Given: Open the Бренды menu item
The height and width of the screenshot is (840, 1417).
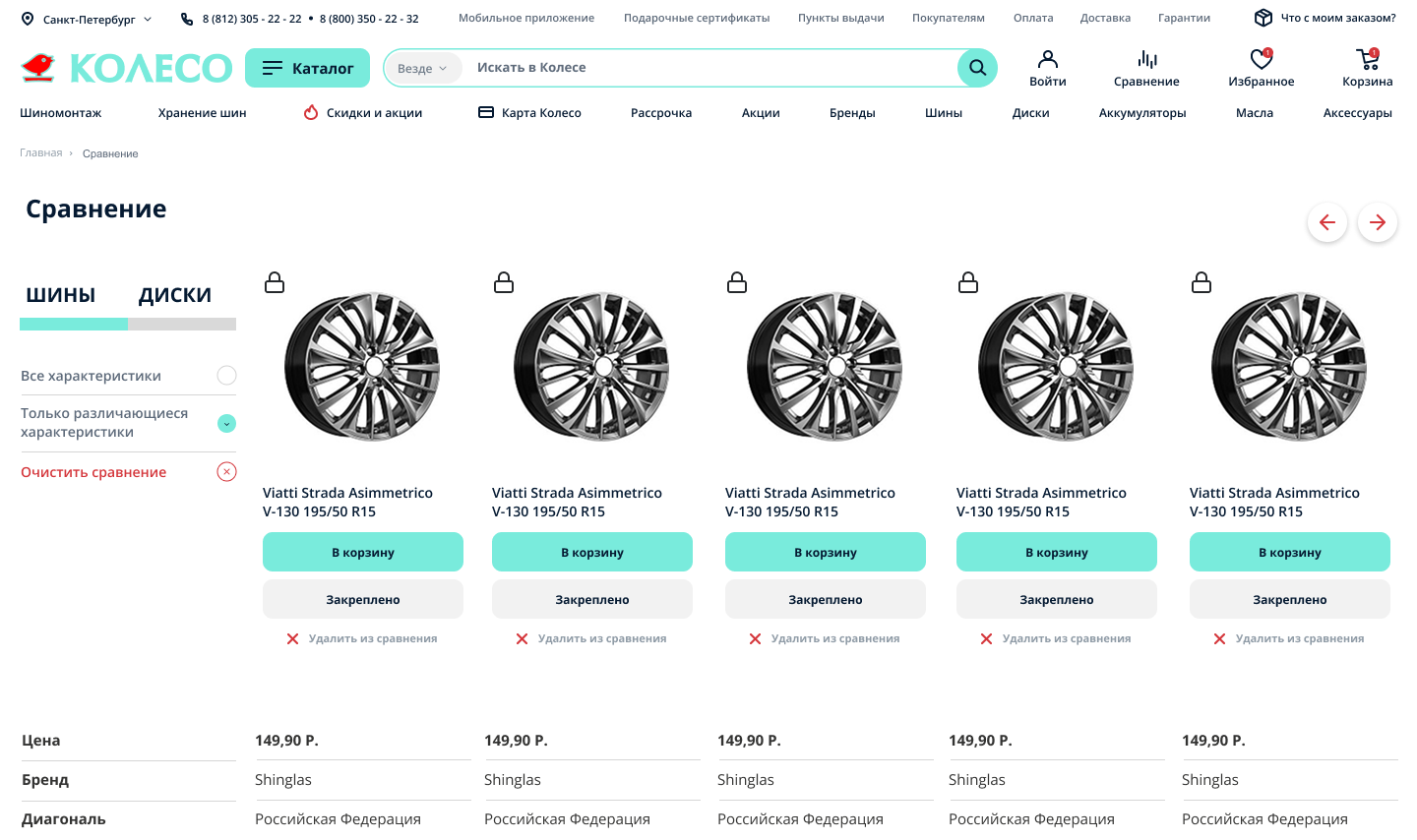Looking at the screenshot, I should tap(852, 113).
